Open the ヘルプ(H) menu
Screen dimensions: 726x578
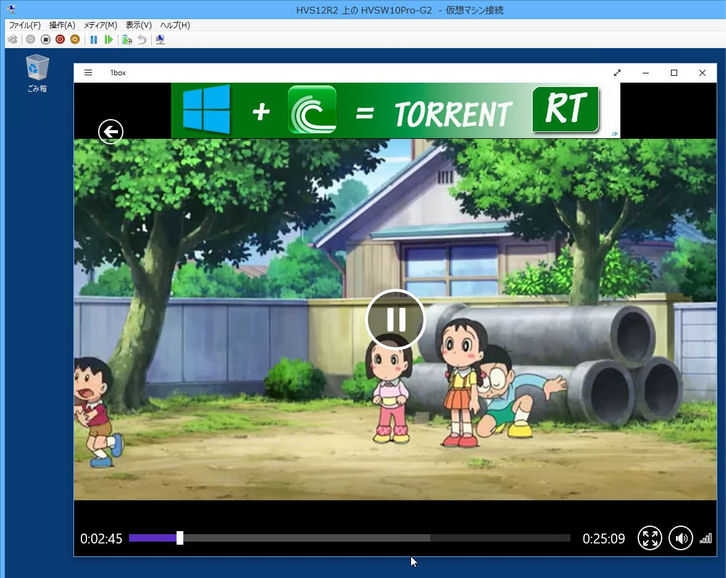tap(175, 25)
